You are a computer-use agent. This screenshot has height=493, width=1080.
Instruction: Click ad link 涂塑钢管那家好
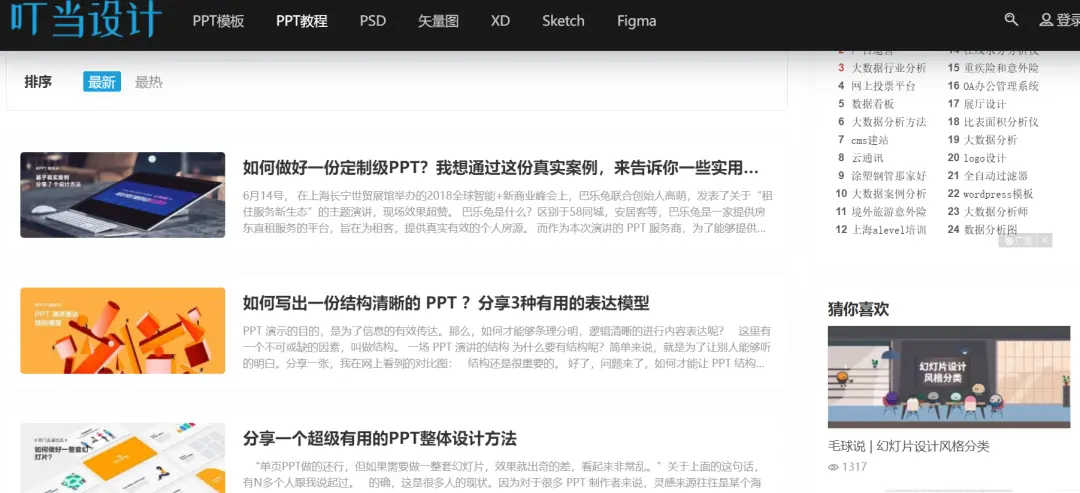(889, 176)
